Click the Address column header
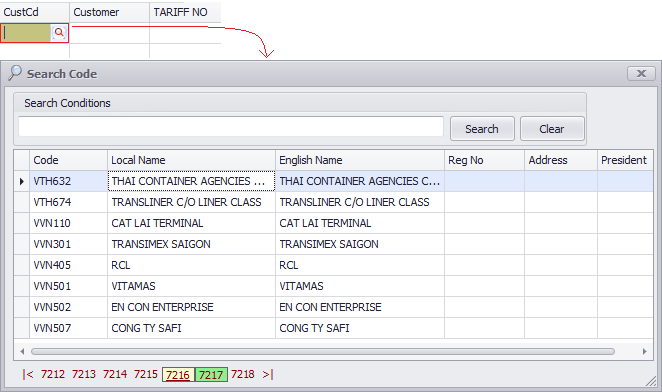This screenshot has width=662, height=392. [x=561, y=160]
